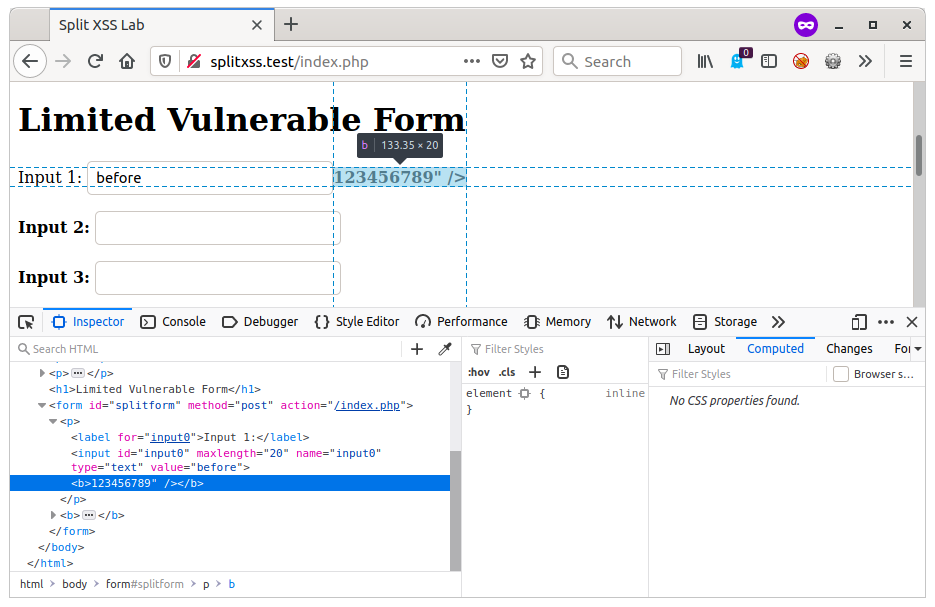Select the Computed sidebar tab

(775, 349)
